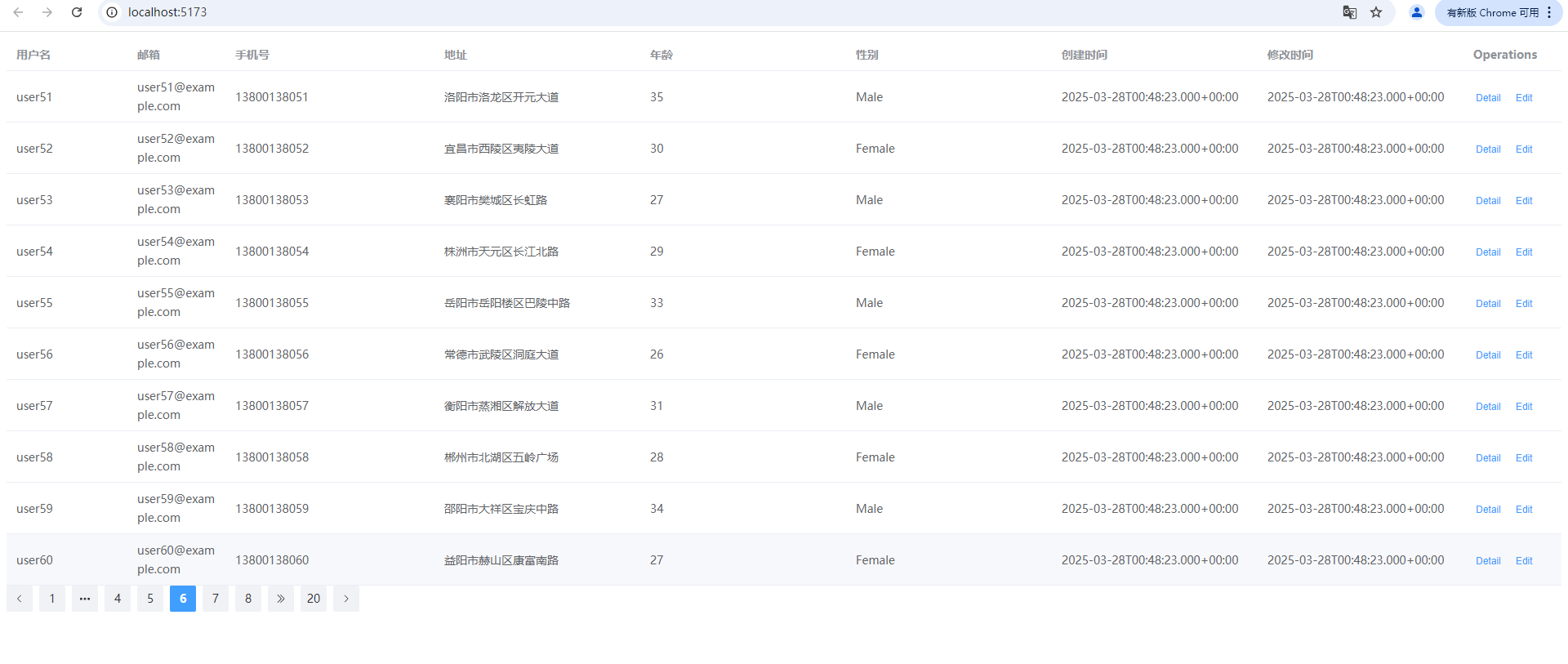Open Detail for user56
Viewport: 1568px width, 664px height.
coord(1488,355)
